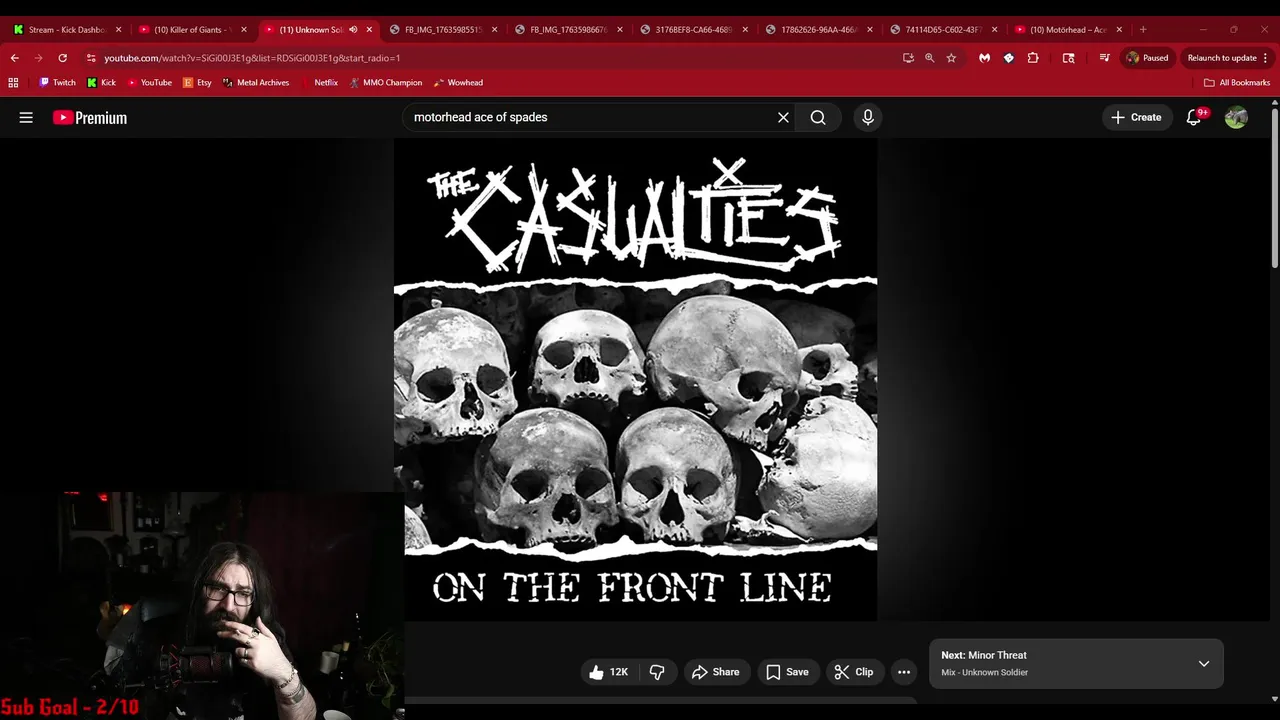The height and width of the screenshot is (720, 1280).
Task: Click the YouTube Premium logo
Action: (x=90, y=118)
